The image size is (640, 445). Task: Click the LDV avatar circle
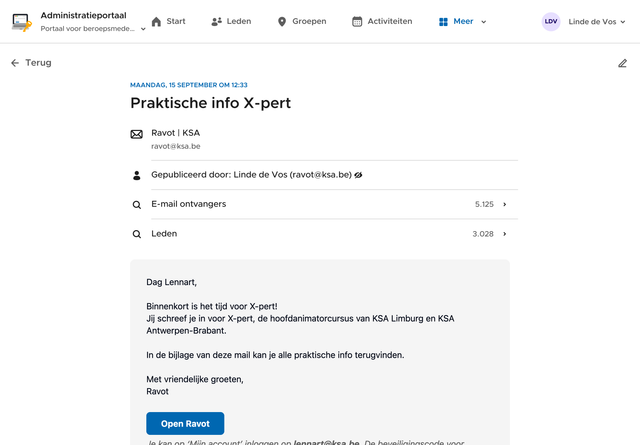(x=551, y=21)
